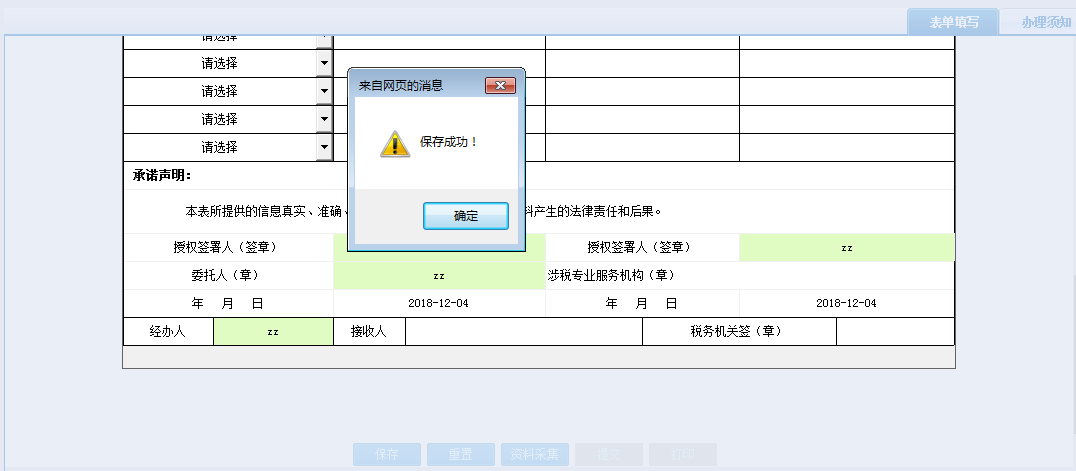Expand the third 请选择 dropdown from bottom
The width and height of the screenshot is (1076, 471).
[324, 91]
